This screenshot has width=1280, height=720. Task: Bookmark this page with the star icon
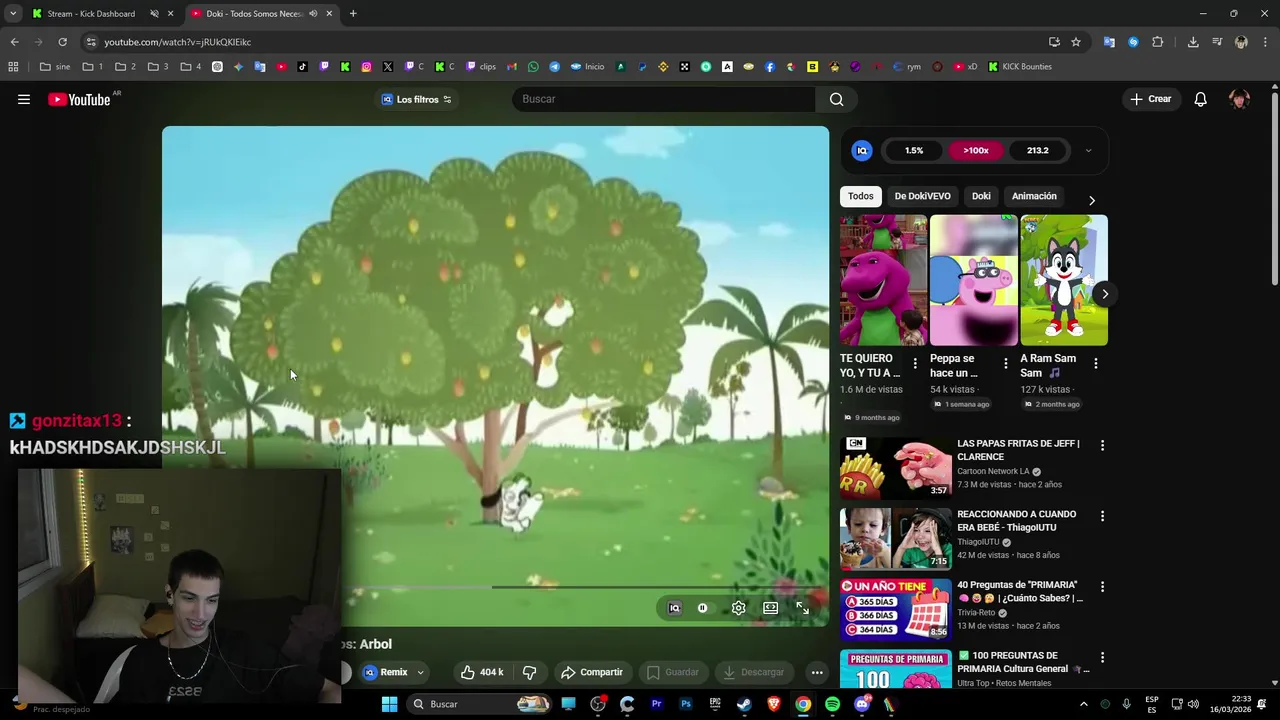[x=1076, y=42]
